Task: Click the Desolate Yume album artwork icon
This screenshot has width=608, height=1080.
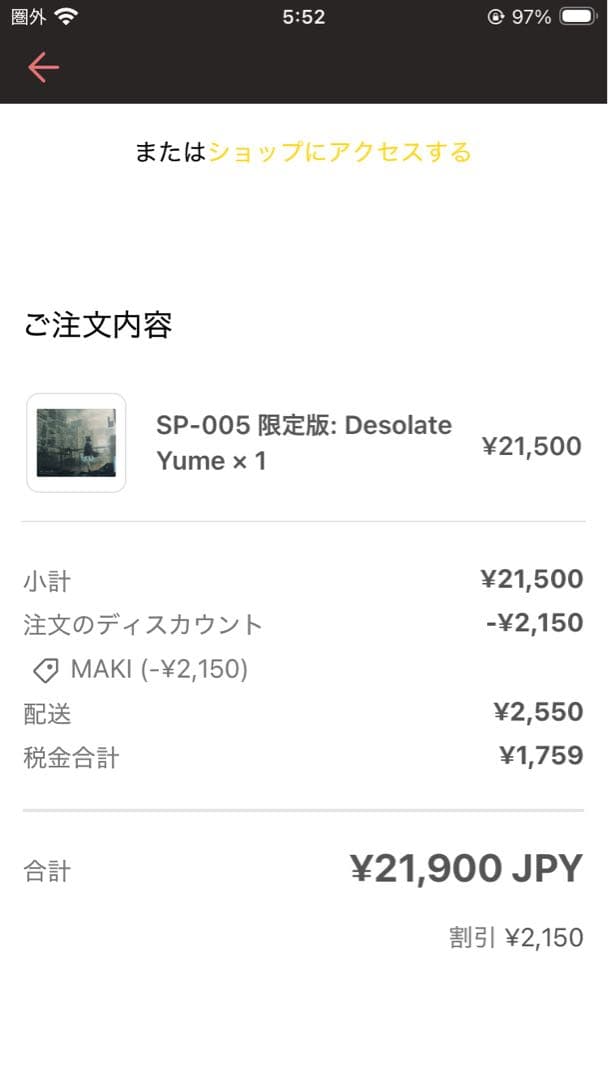Action: pos(75,443)
